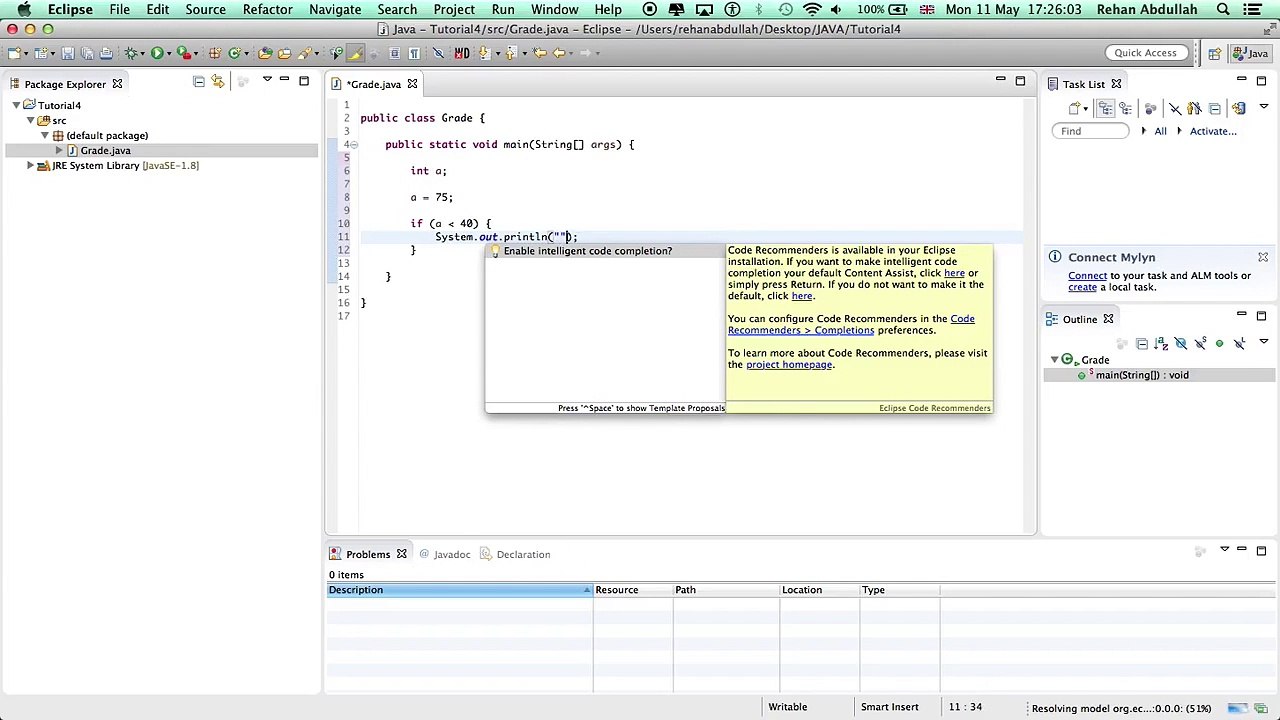Toggle Categorized view in Task List
Viewport: 1280px width, 720px height.
(x=1107, y=108)
